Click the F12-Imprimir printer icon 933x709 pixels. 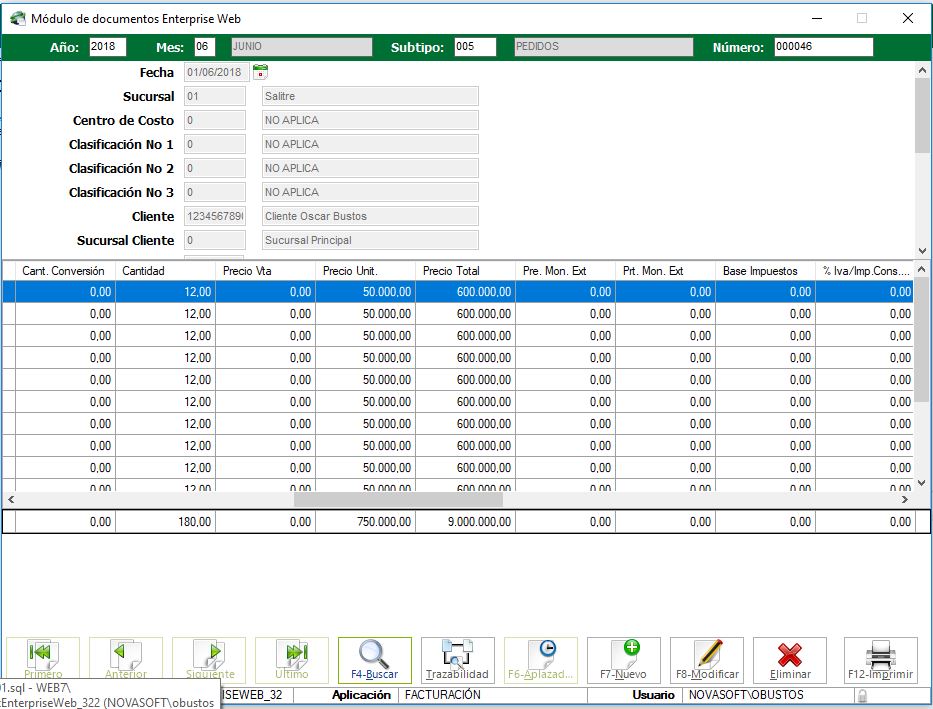coord(880,655)
